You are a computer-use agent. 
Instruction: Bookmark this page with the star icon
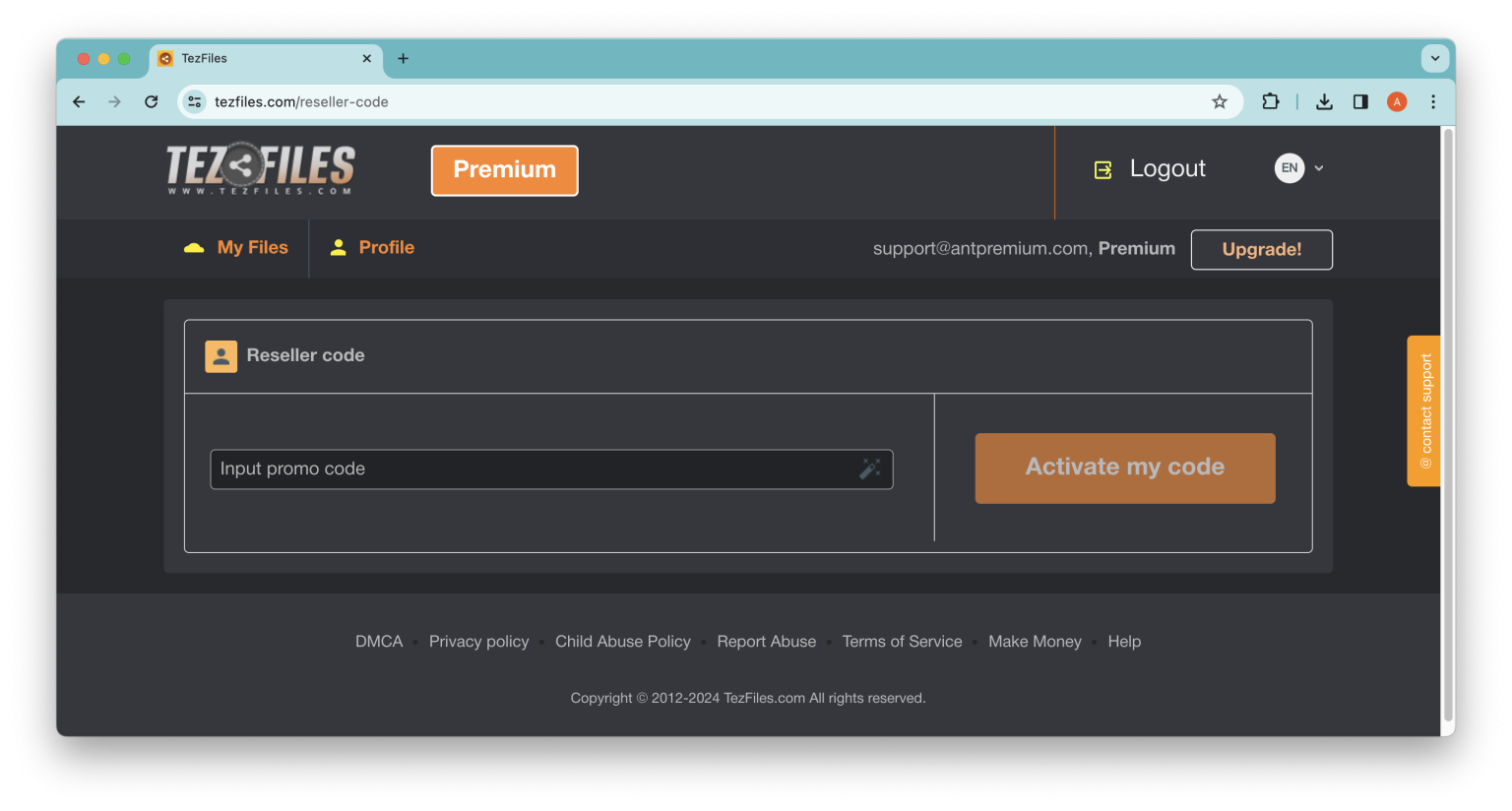coord(1220,101)
